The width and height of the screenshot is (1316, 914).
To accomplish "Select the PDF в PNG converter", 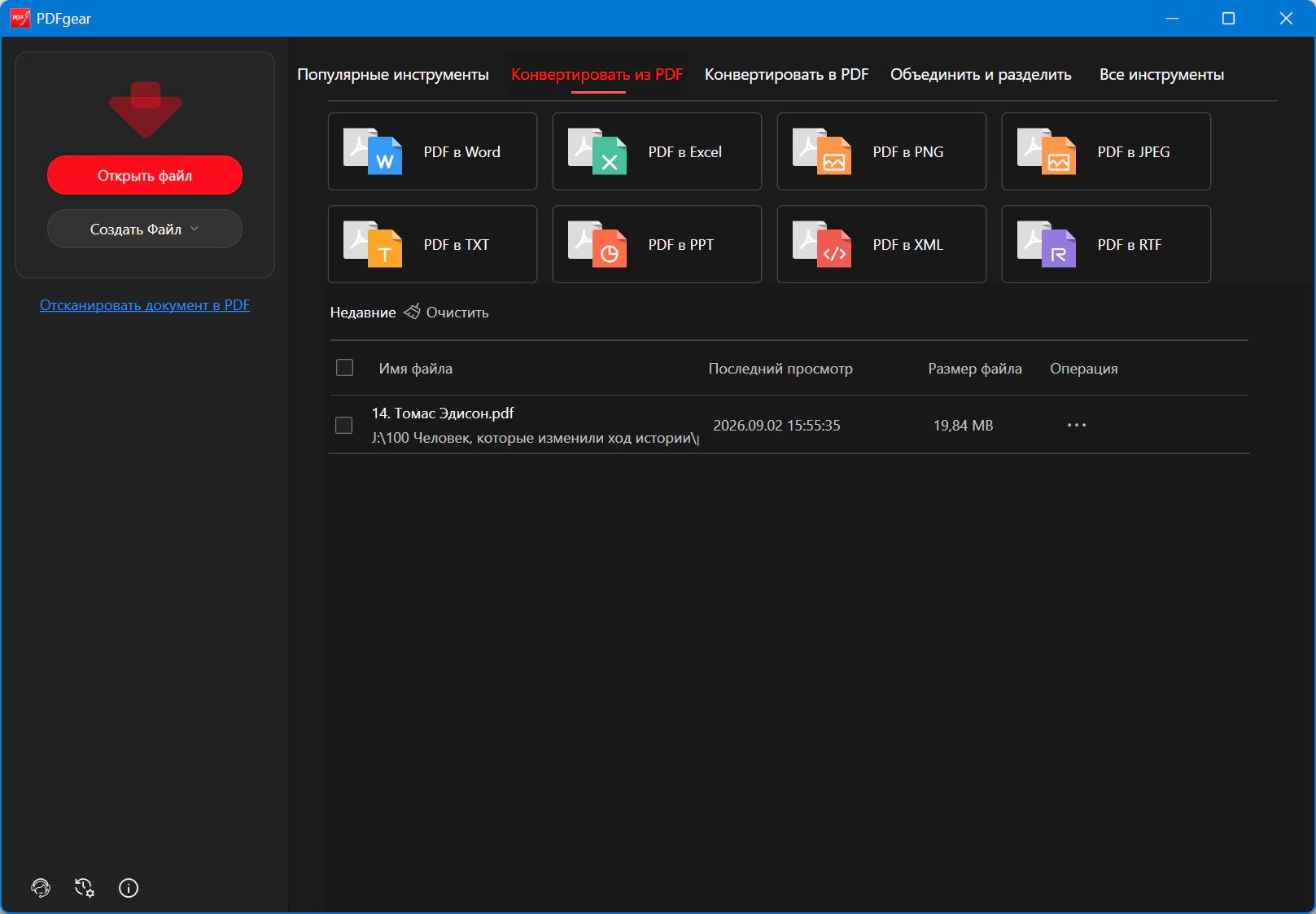I will 881,151.
